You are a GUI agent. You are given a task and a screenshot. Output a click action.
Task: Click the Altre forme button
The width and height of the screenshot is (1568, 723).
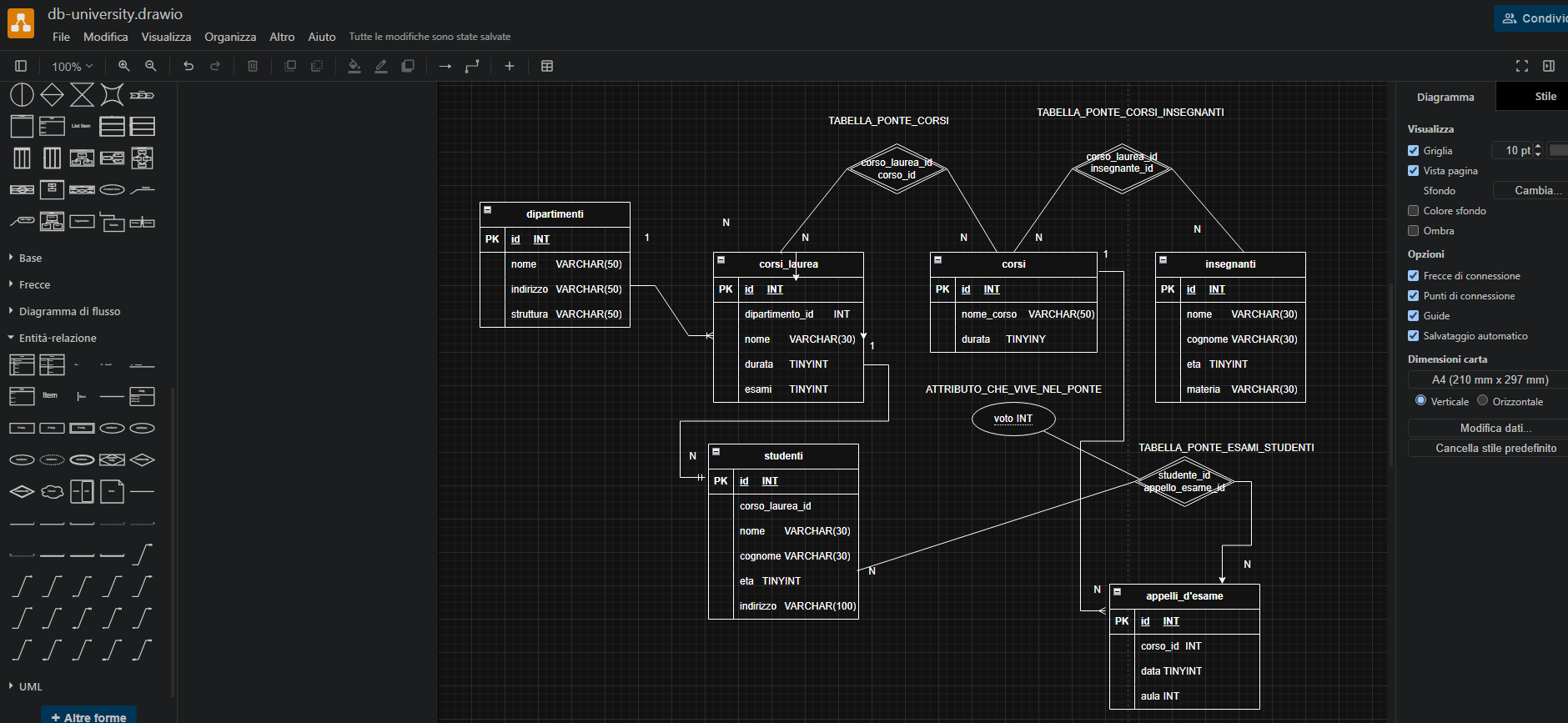pos(89,716)
